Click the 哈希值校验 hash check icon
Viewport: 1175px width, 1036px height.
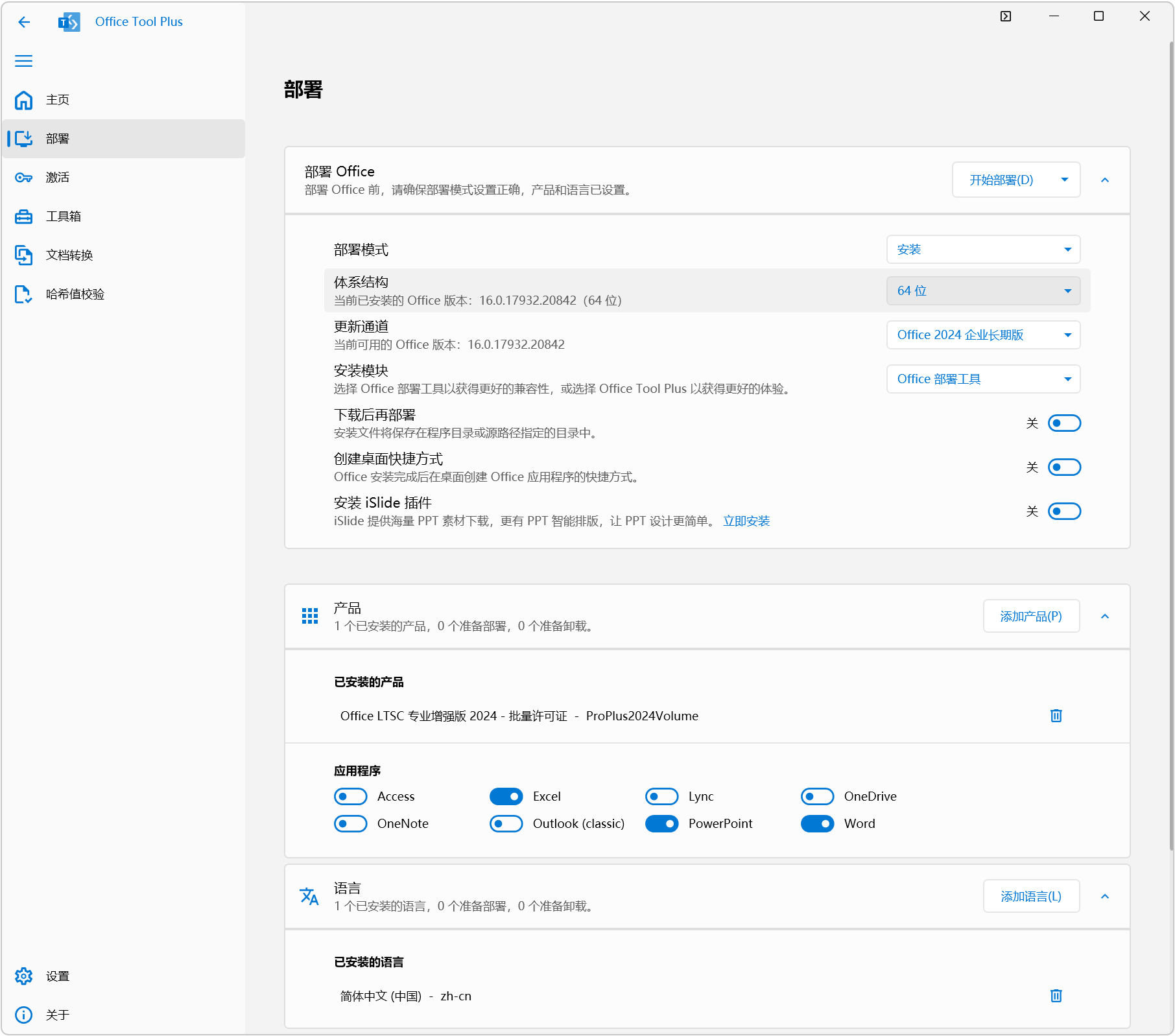click(24, 294)
